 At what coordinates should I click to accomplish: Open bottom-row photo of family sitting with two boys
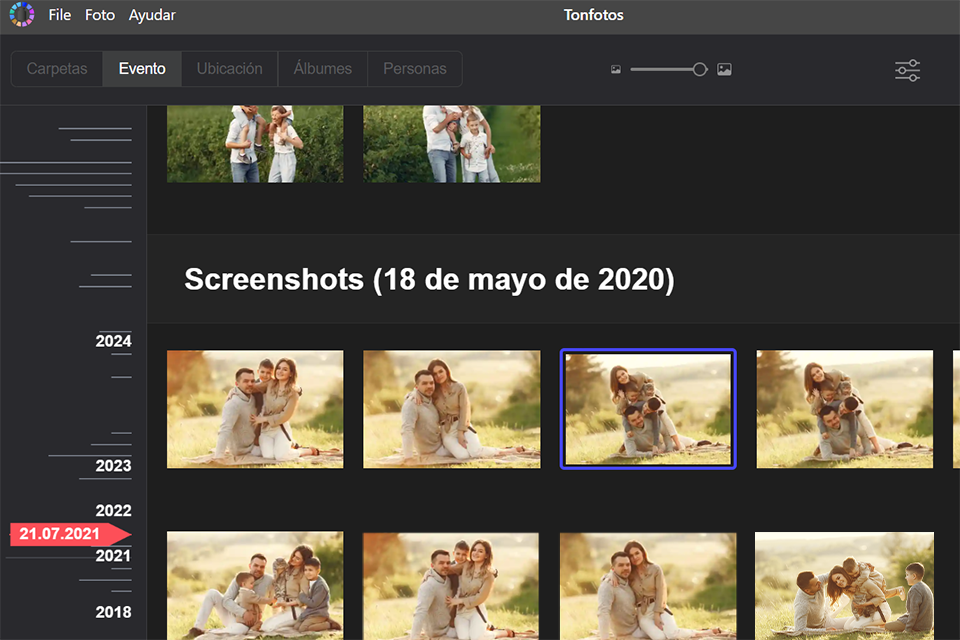[x=255, y=585]
